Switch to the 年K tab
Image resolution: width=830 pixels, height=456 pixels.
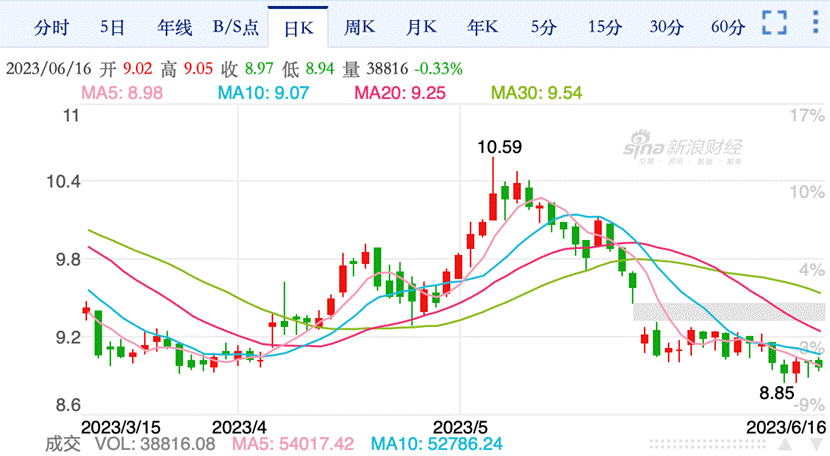[x=483, y=27]
